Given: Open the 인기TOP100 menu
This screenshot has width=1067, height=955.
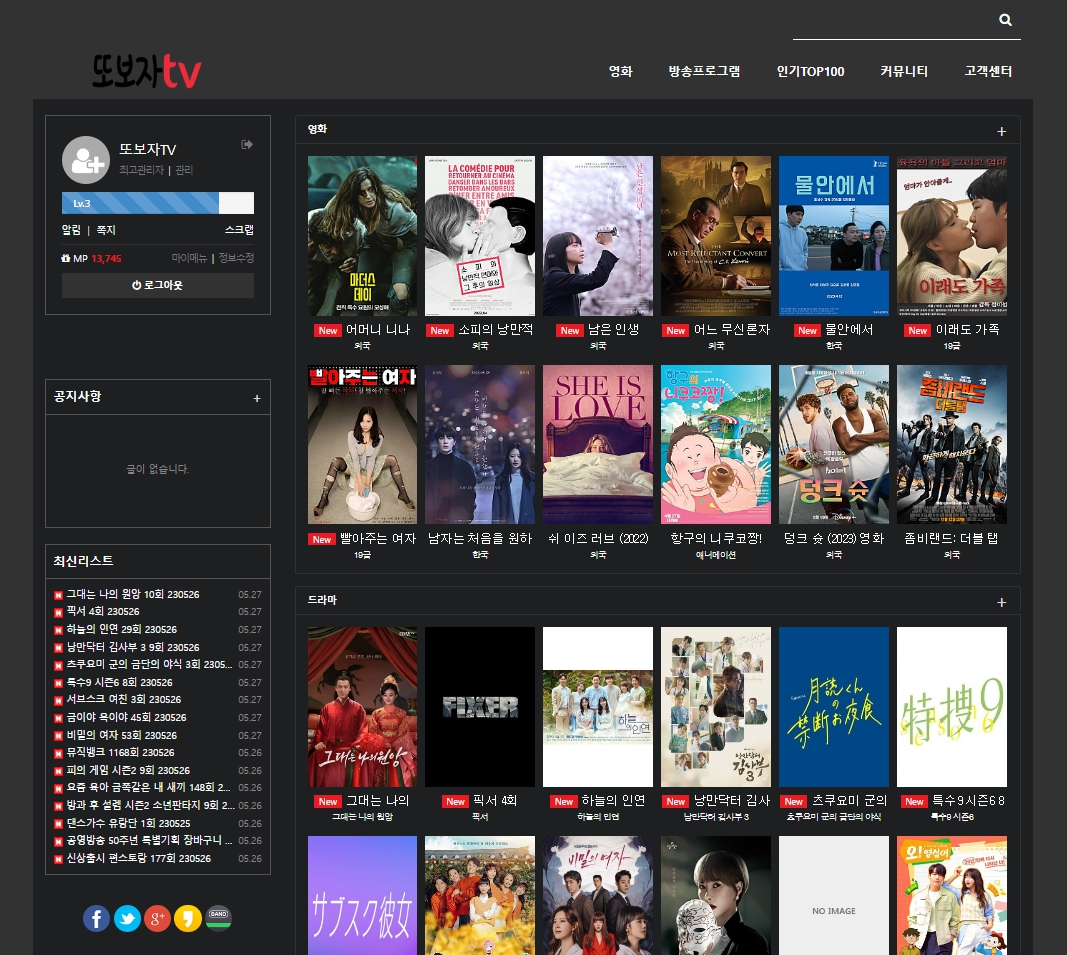Looking at the screenshot, I should [810, 71].
